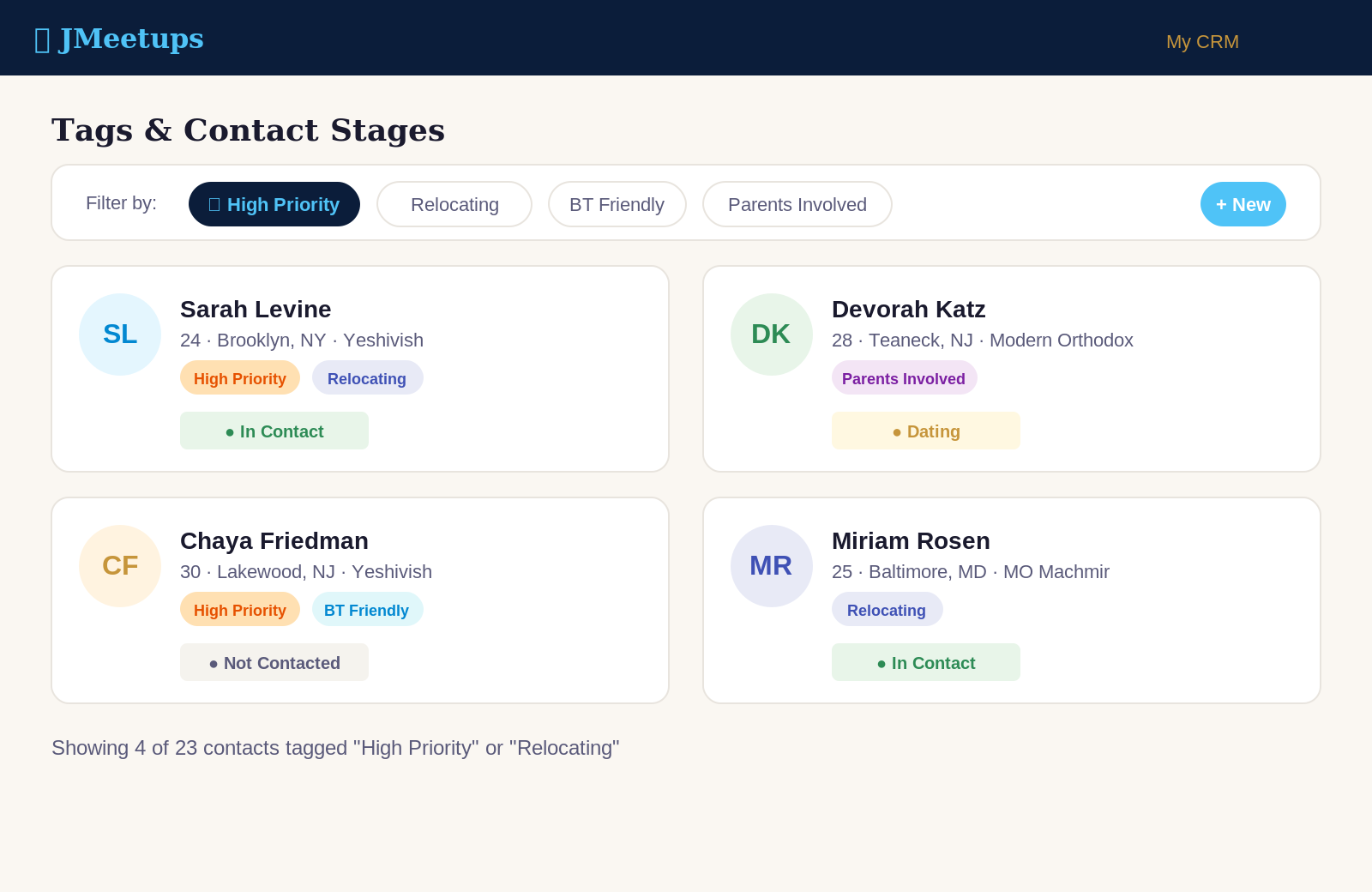Click the yellow dot on Dating badge
Image resolution: width=1372 pixels, height=892 pixels.
(896, 432)
